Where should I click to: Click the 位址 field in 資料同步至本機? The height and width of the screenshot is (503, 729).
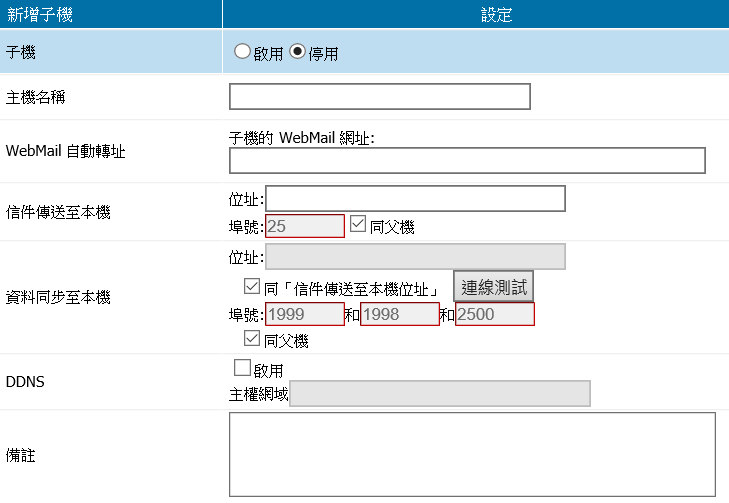415,256
